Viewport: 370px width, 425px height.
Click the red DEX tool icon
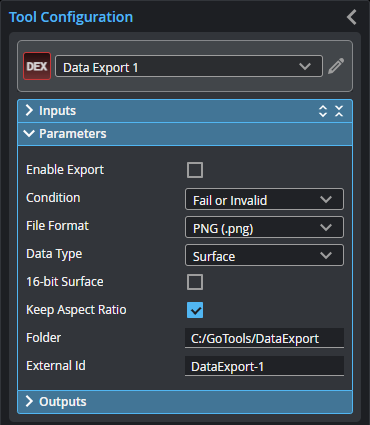[37, 66]
